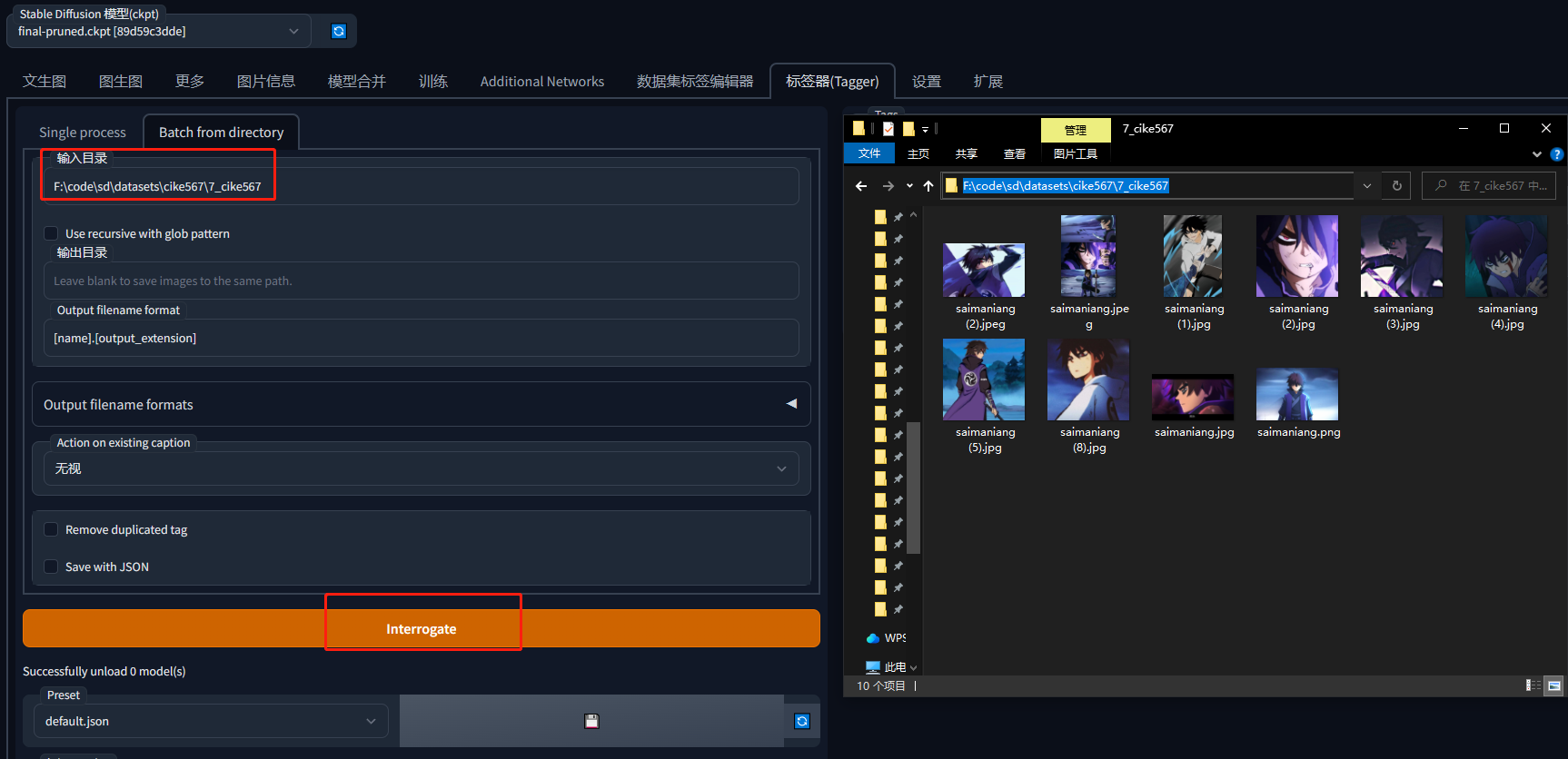Click the WPS cloud item in navigation pane
The height and width of the screenshot is (759, 1568).
887,638
